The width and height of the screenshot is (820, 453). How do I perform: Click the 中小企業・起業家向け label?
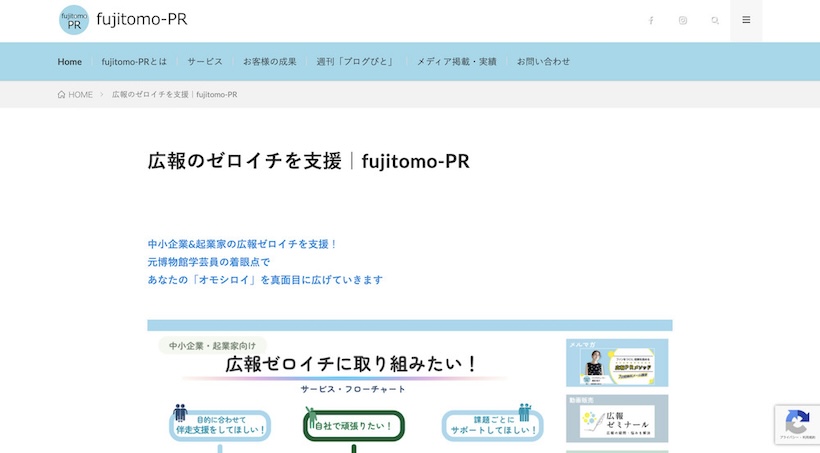(x=212, y=346)
